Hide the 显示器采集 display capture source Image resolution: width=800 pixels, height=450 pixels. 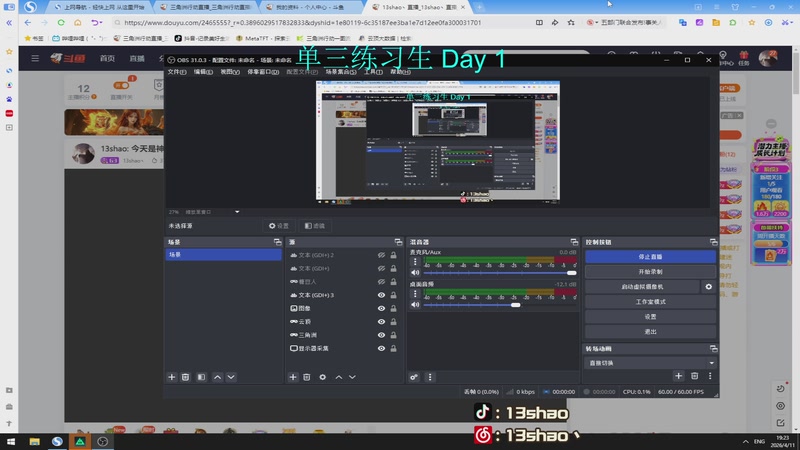pyautogui.click(x=381, y=348)
